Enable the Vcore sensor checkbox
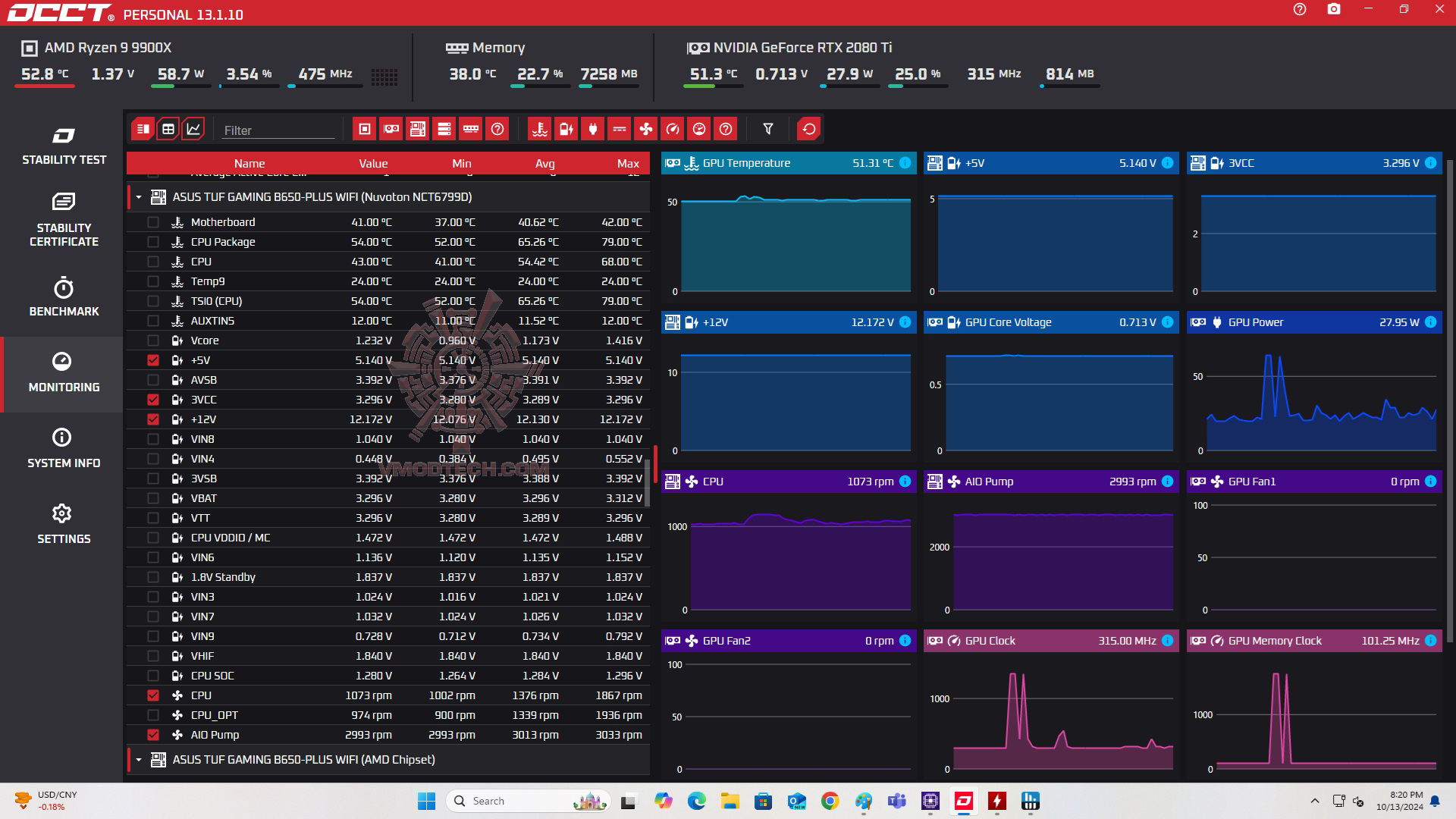The width and height of the screenshot is (1456, 819). pyautogui.click(x=153, y=340)
